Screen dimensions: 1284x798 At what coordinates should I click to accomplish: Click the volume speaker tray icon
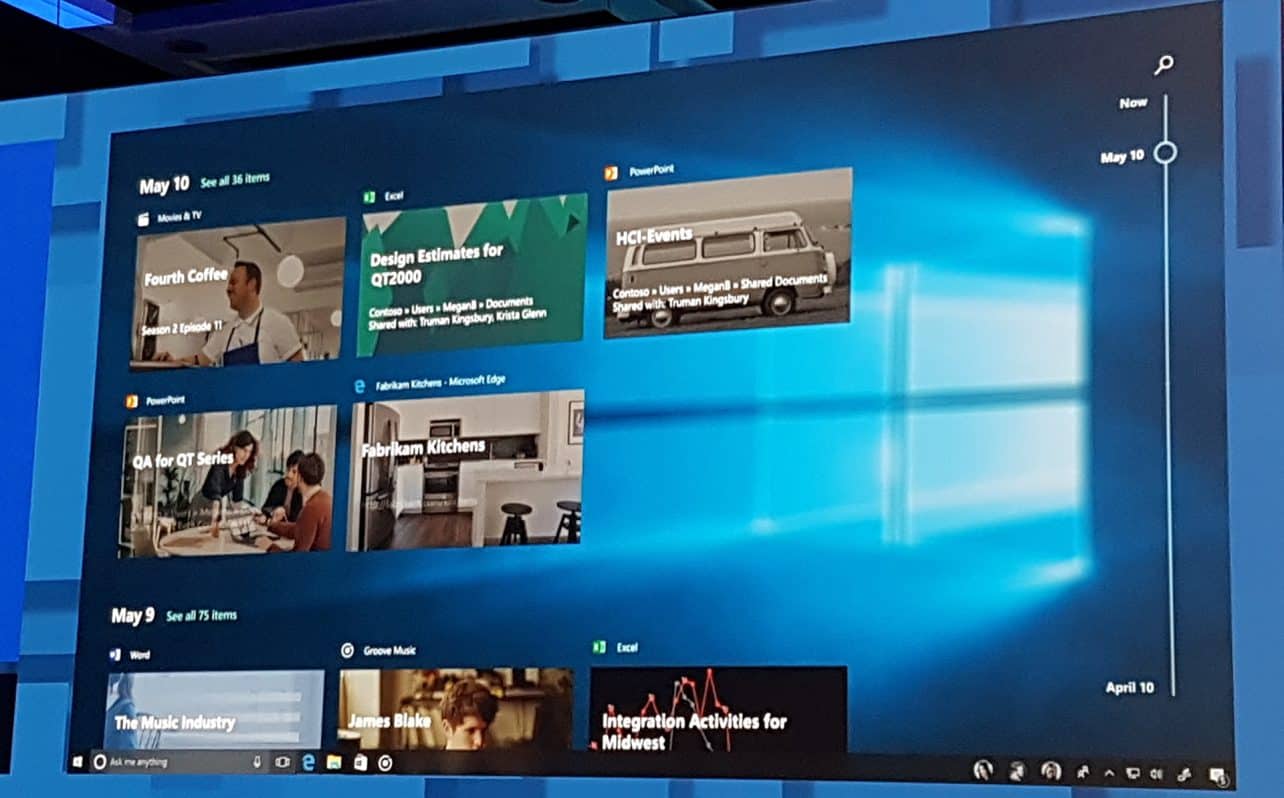pyautogui.click(x=1157, y=773)
